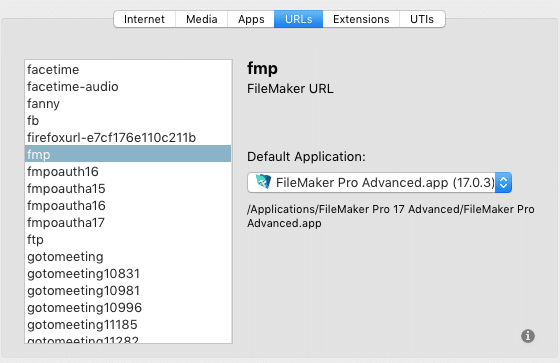This screenshot has width=560, height=363.
Task: Select the Extensions tab
Action: pyautogui.click(x=361, y=19)
